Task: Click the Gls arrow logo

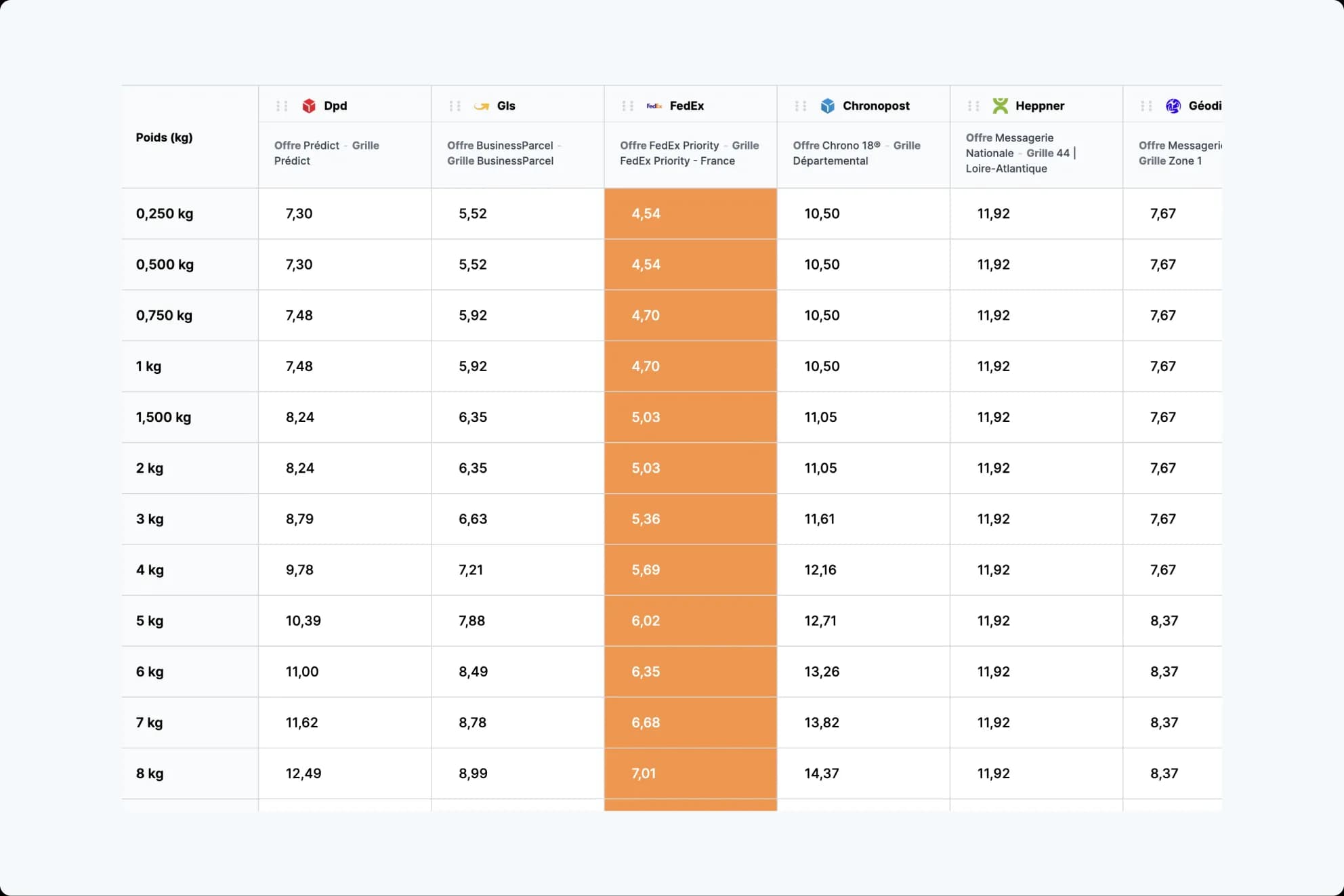Action: (x=482, y=106)
